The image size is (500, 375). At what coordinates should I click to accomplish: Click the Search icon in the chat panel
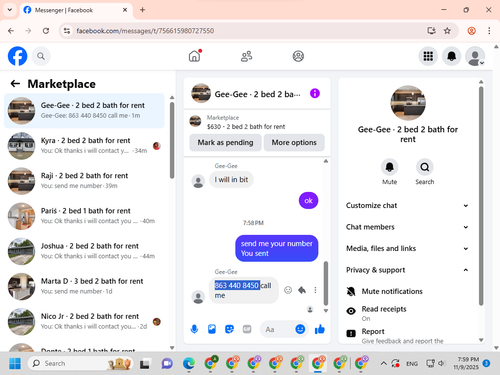[x=425, y=167]
